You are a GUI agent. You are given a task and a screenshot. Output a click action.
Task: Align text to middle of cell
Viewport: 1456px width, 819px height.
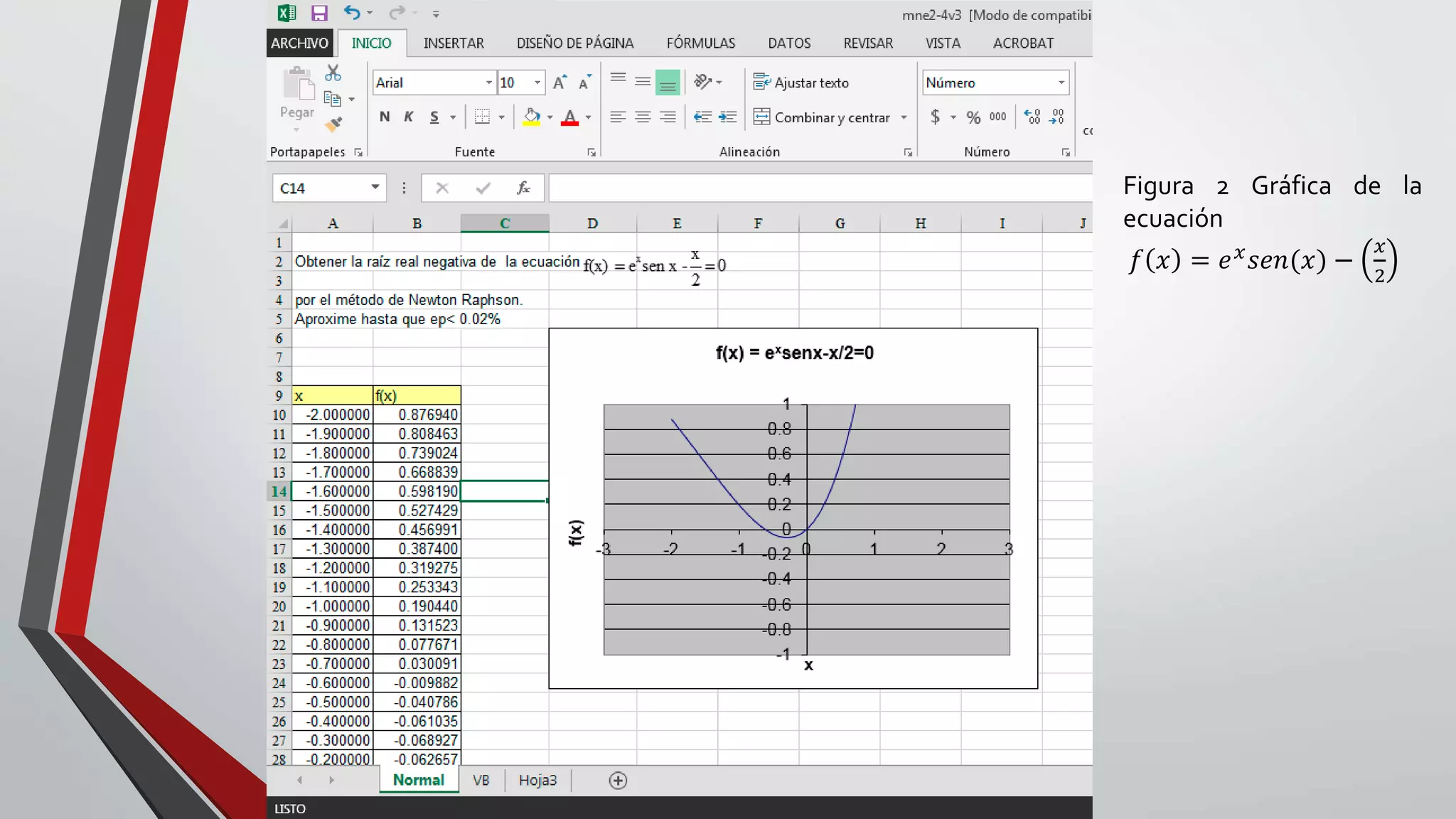pos(643,82)
